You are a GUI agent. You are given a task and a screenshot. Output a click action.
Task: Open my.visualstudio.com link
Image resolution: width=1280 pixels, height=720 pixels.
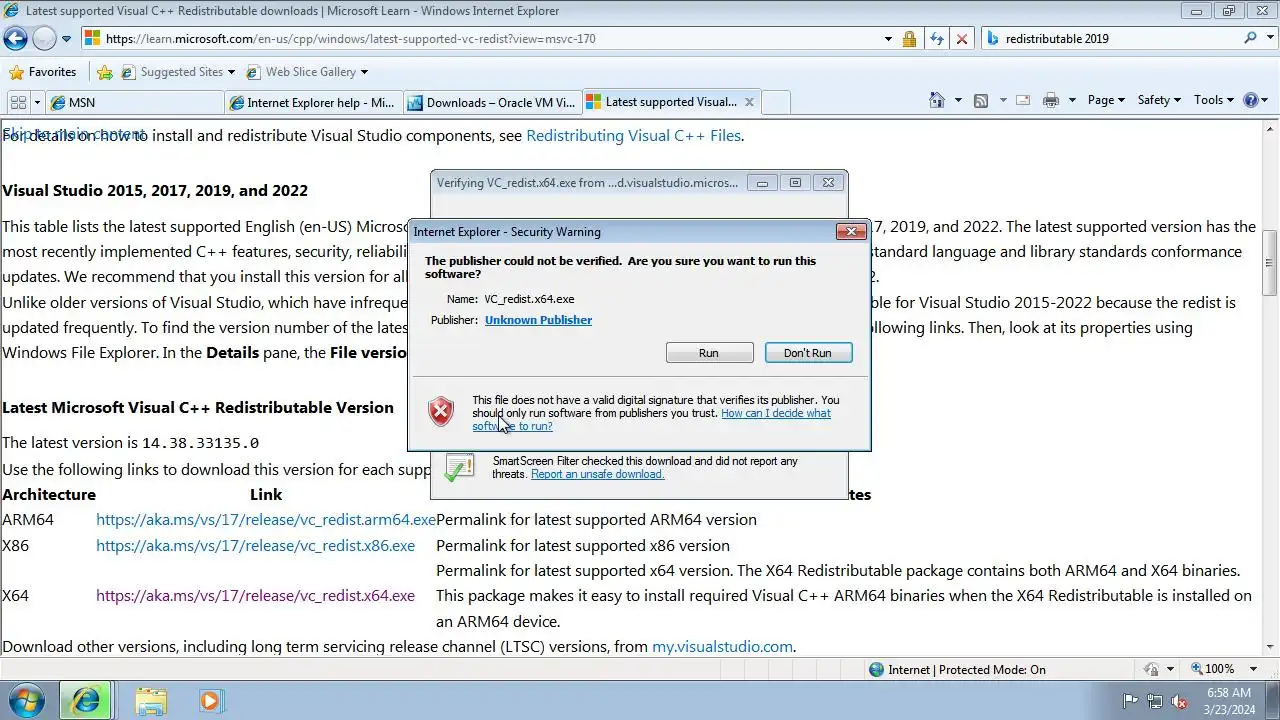pyautogui.click(x=723, y=647)
